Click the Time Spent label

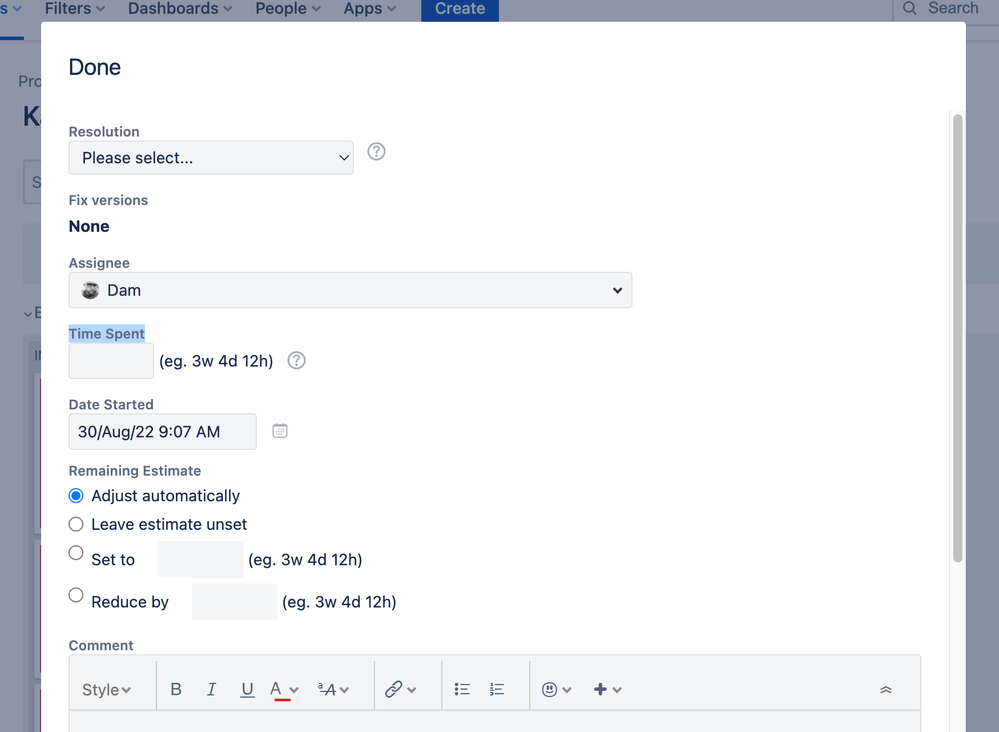[x=106, y=334]
